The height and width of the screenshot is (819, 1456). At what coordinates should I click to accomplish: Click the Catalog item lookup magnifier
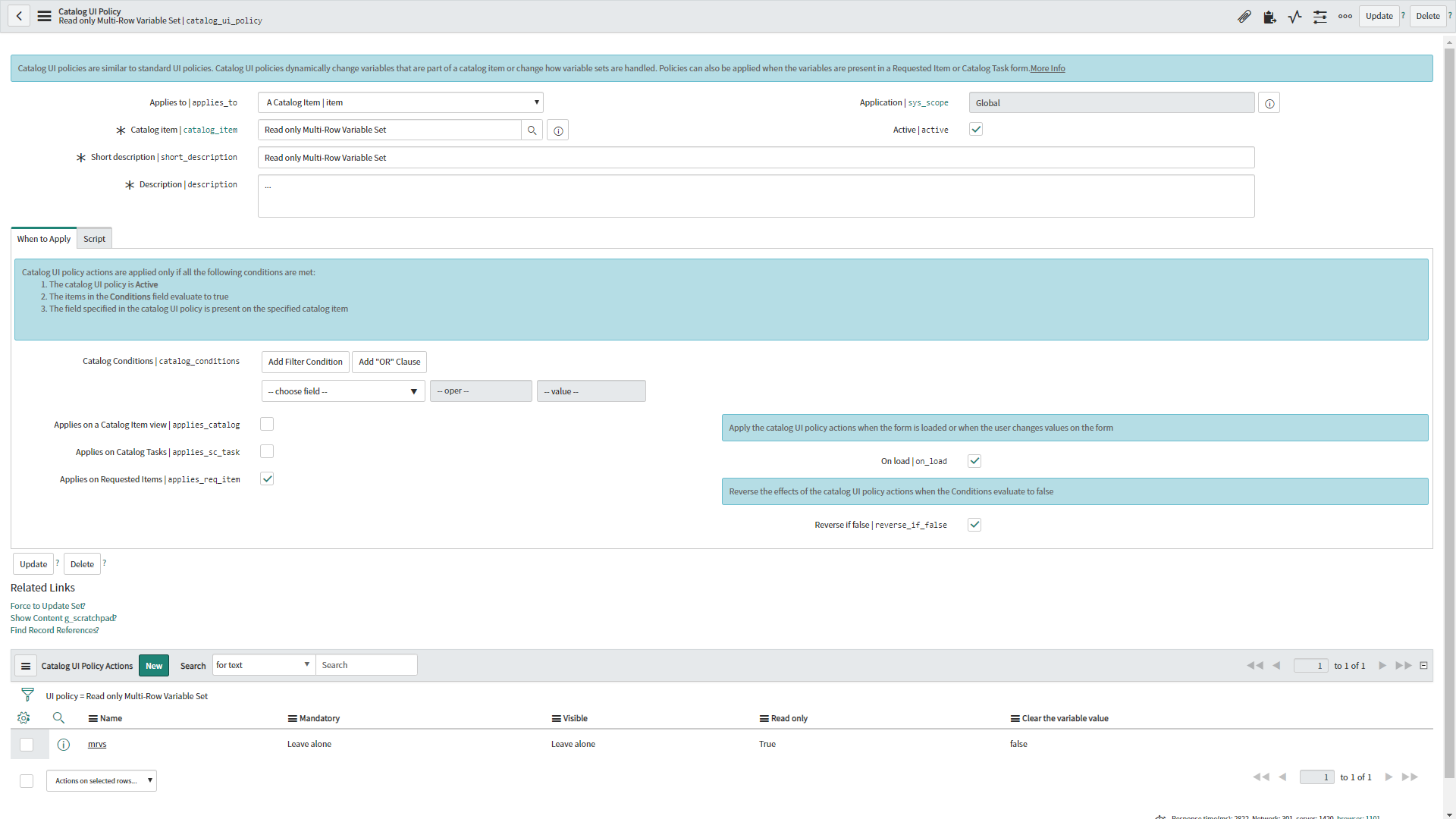tap(532, 130)
